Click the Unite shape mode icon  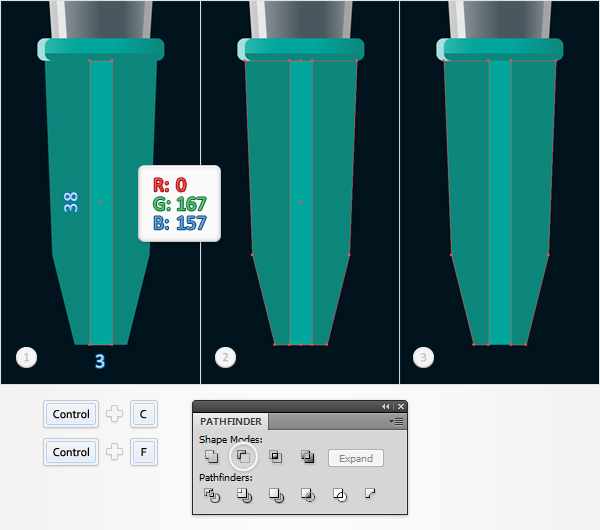click(x=211, y=456)
